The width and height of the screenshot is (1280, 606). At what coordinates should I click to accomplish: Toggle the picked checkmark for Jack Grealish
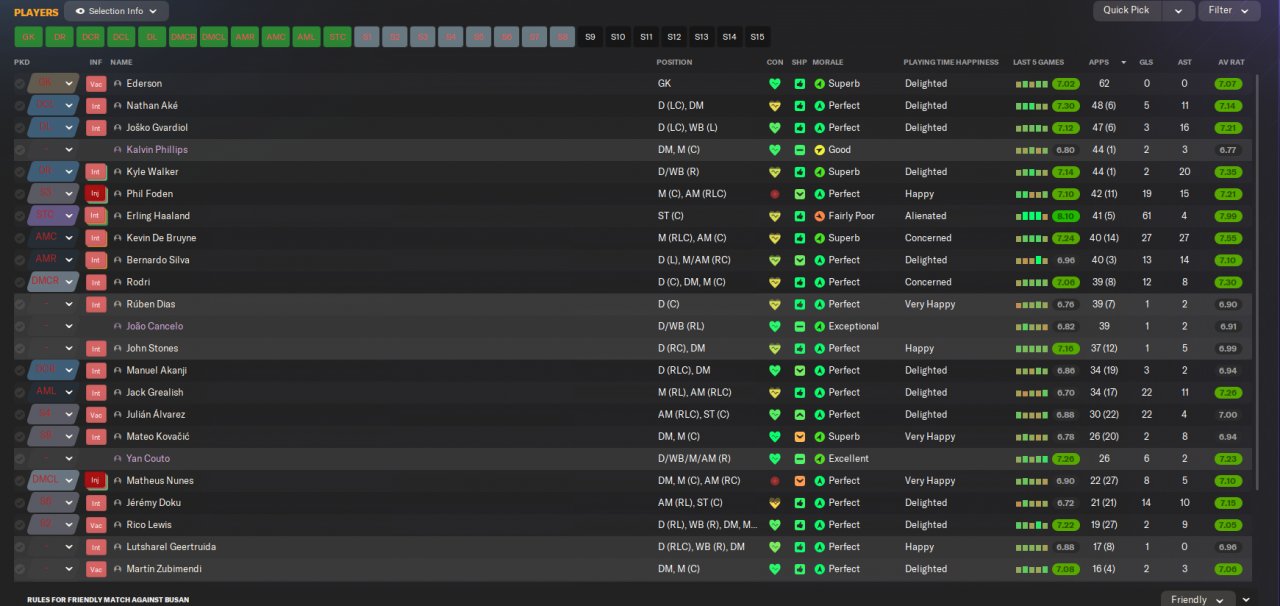click(20, 393)
